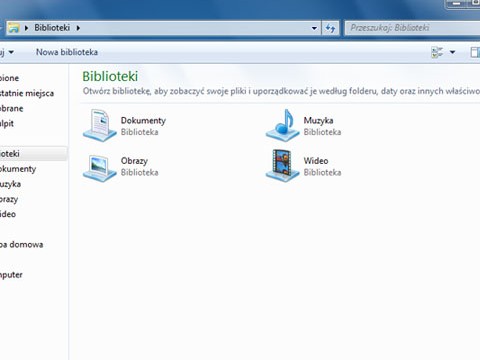Select Dokumenty label in main pane
The width and height of the screenshot is (480, 360).
click(143, 121)
